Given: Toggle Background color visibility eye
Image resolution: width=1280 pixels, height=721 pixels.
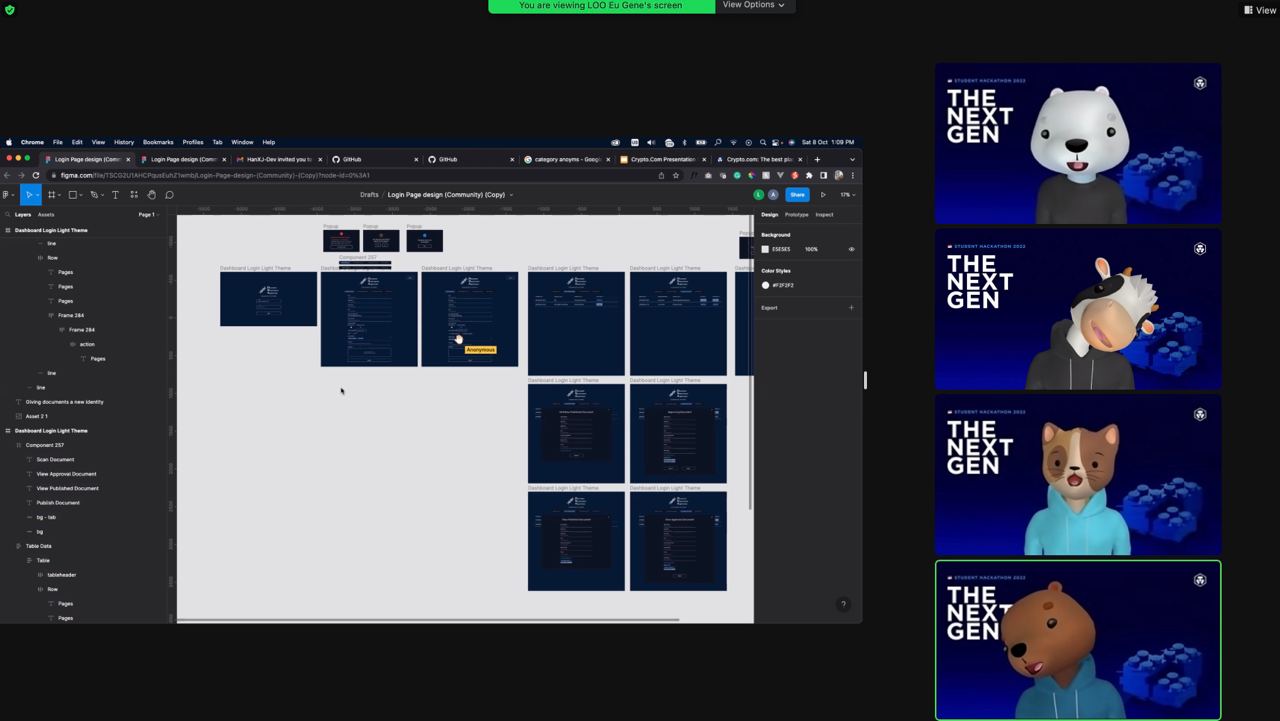Looking at the screenshot, I should pos(851,249).
